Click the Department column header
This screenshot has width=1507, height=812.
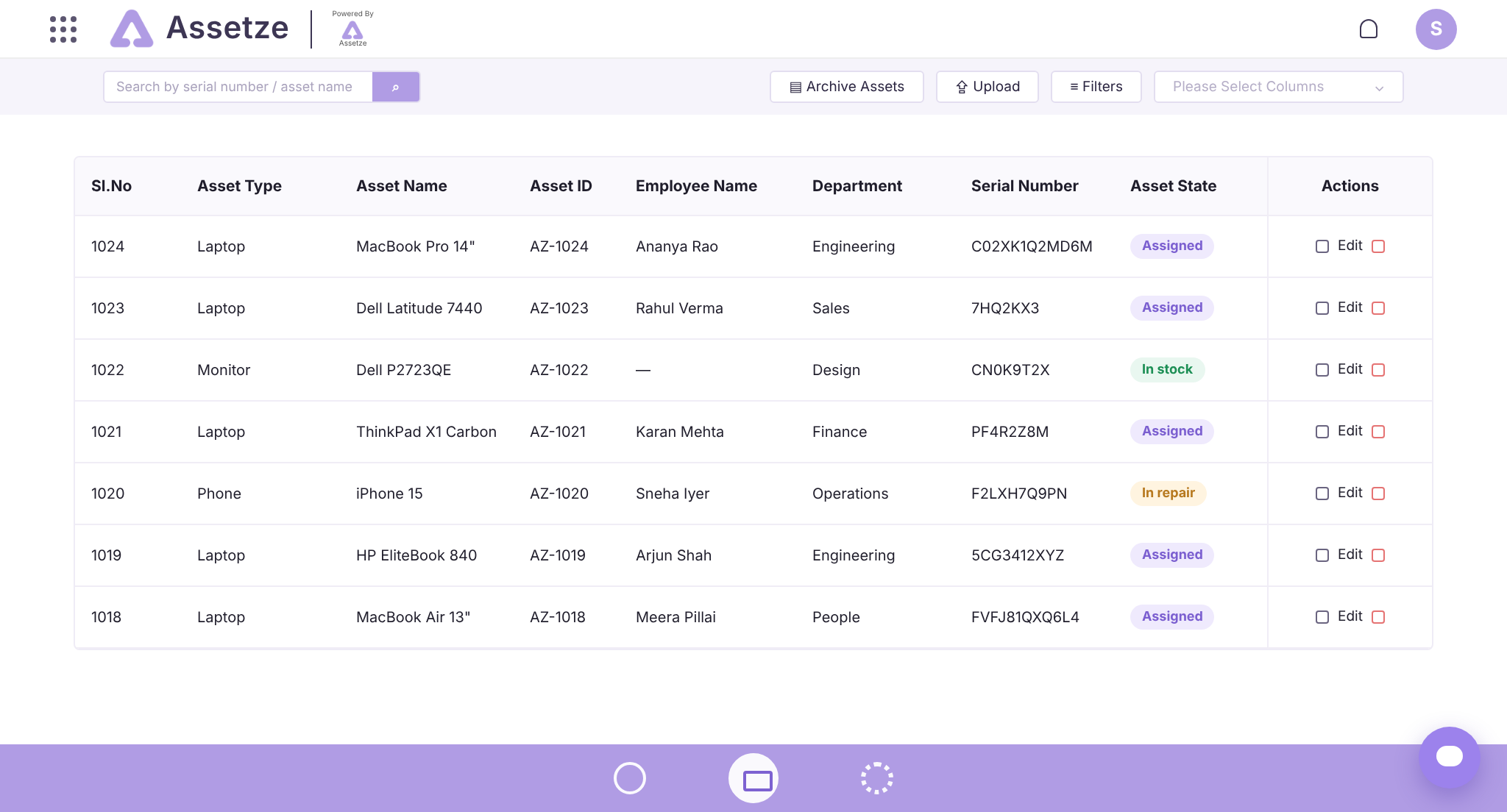coord(857,186)
